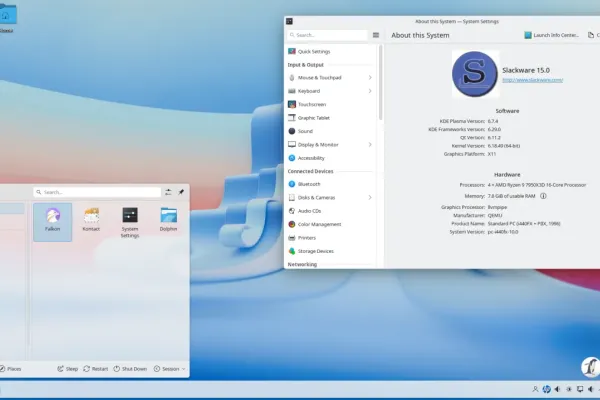Open Accessibility settings
The height and width of the screenshot is (400, 600).
pos(330,158)
